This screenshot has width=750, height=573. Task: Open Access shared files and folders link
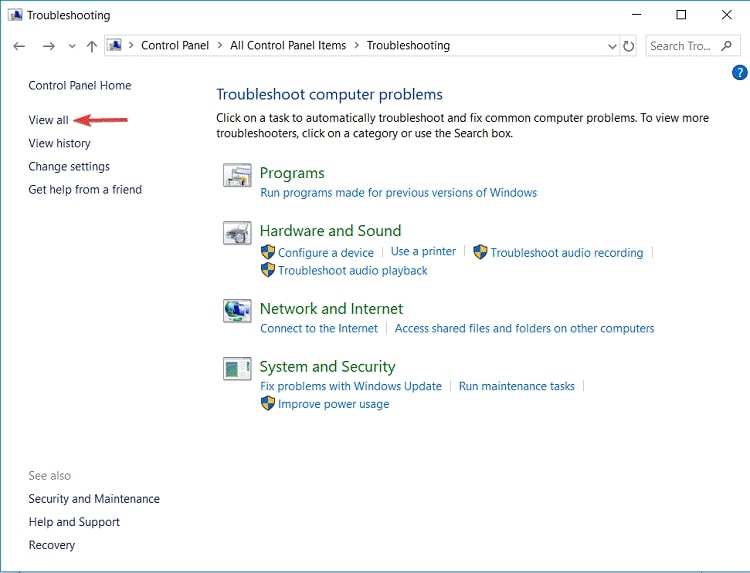[x=524, y=329]
